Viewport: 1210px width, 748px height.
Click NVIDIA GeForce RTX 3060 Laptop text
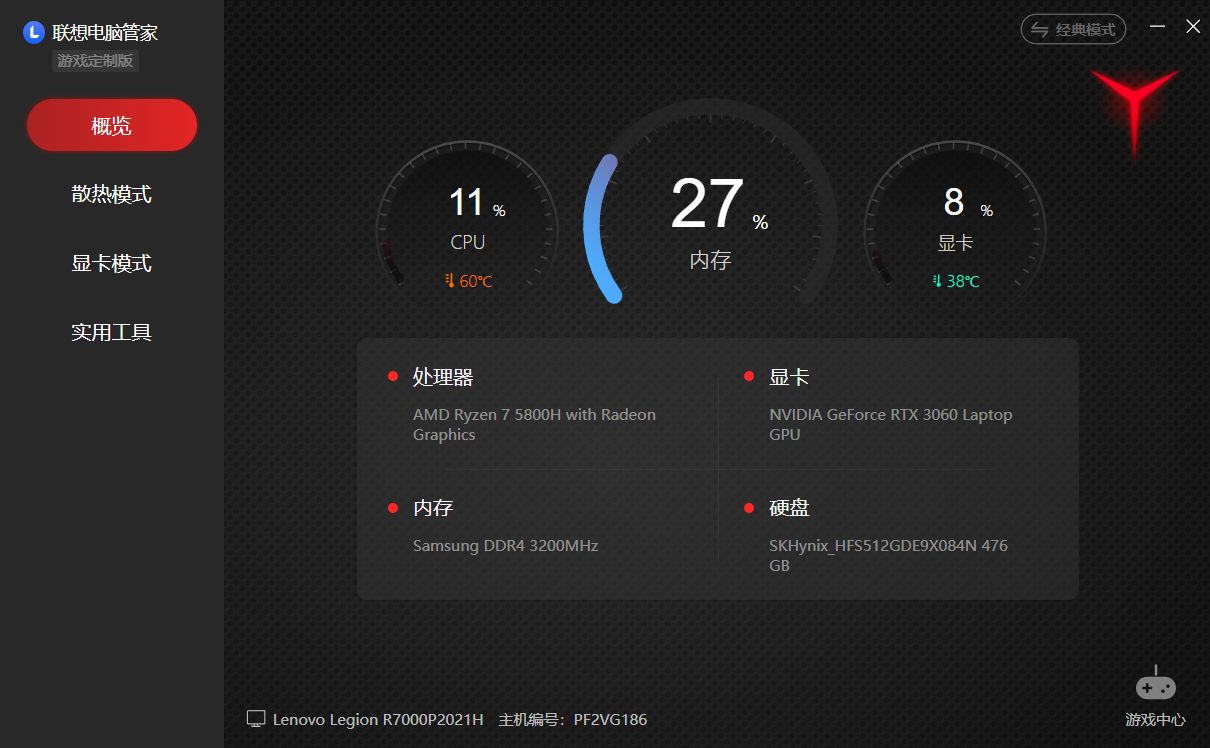[x=890, y=424]
